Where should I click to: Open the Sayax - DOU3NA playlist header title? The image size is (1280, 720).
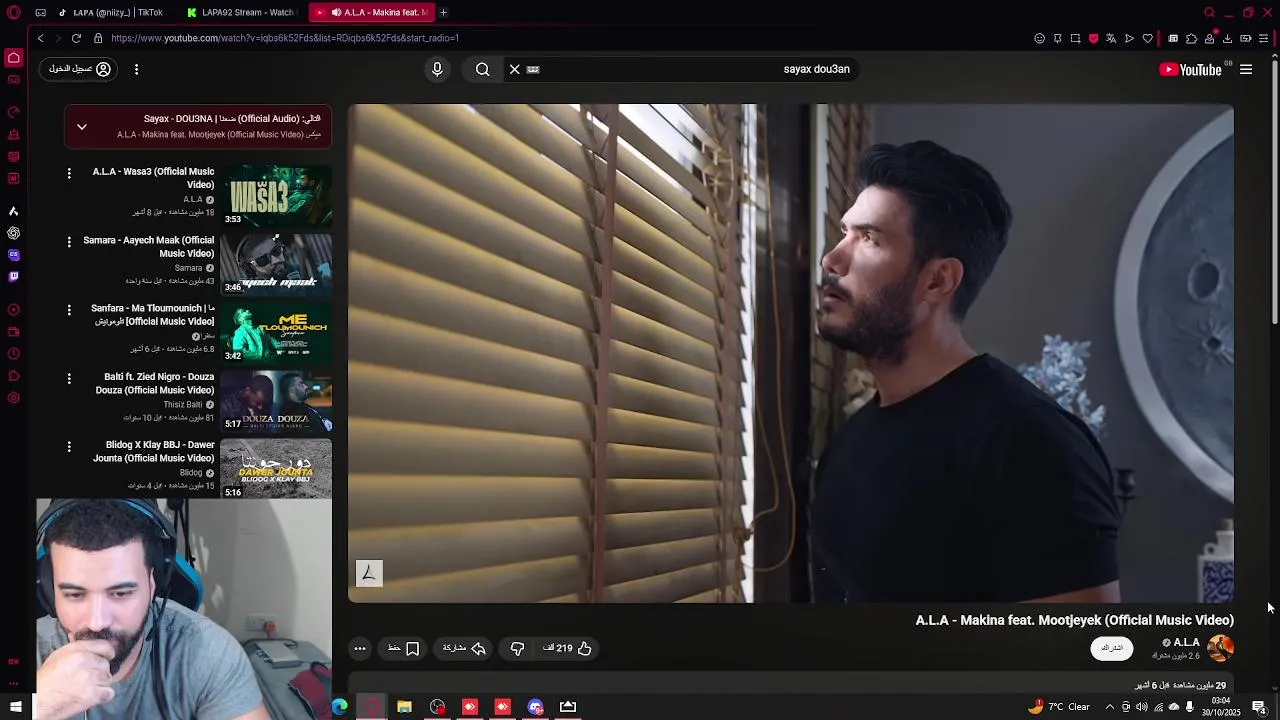click(232, 118)
